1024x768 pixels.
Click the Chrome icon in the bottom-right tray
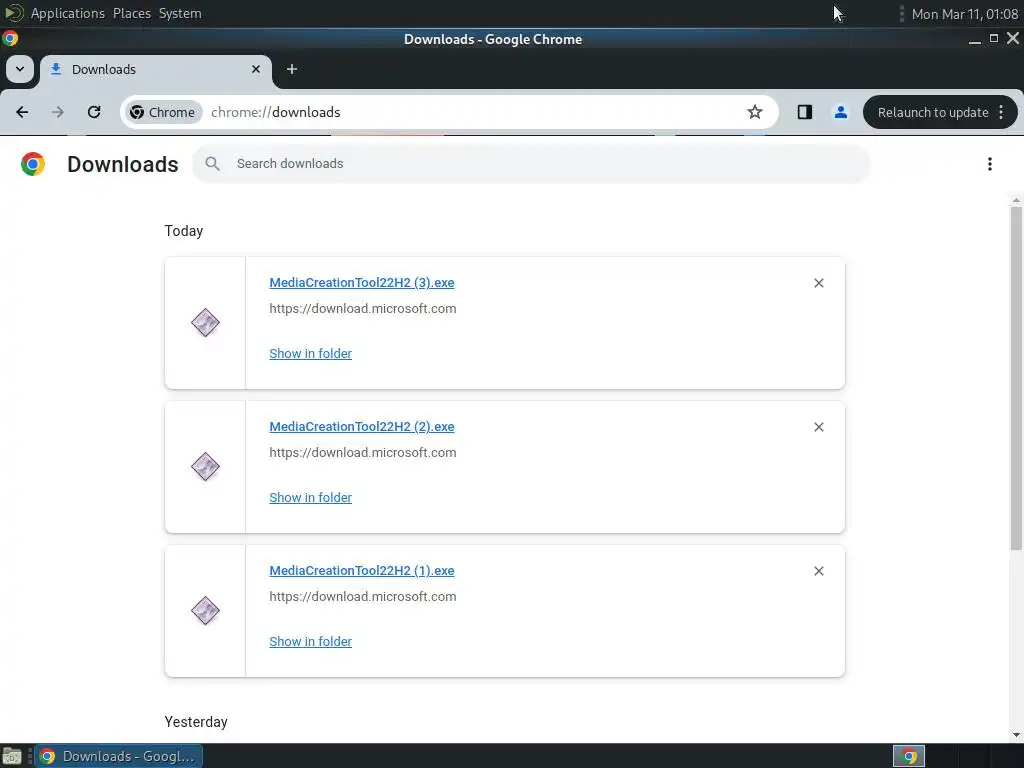tap(908, 756)
